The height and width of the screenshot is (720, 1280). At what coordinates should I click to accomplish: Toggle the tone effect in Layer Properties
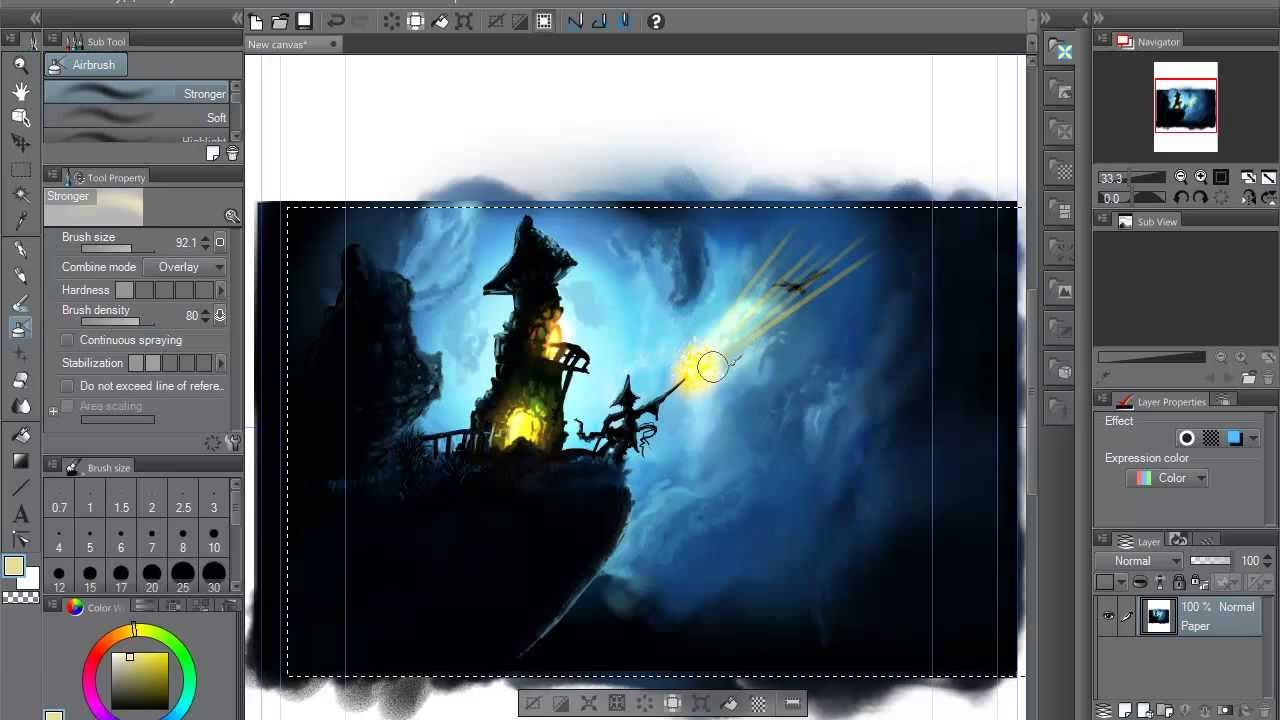tap(1211, 438)
